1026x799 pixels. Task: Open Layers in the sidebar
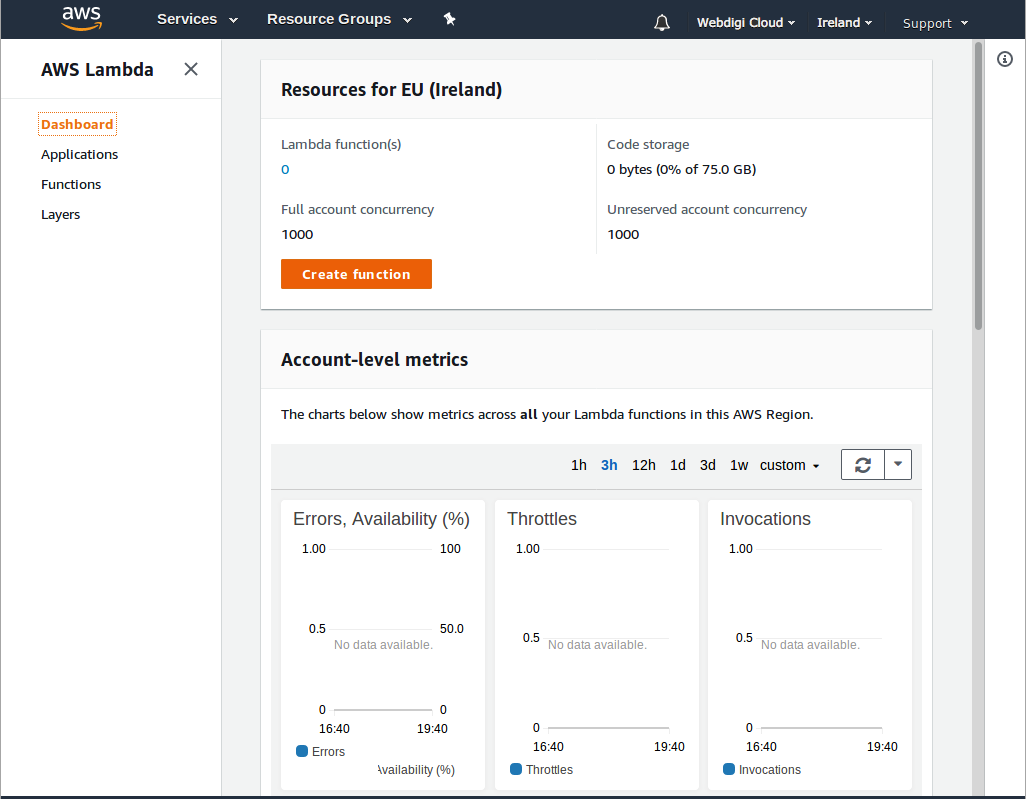(60, 215)
